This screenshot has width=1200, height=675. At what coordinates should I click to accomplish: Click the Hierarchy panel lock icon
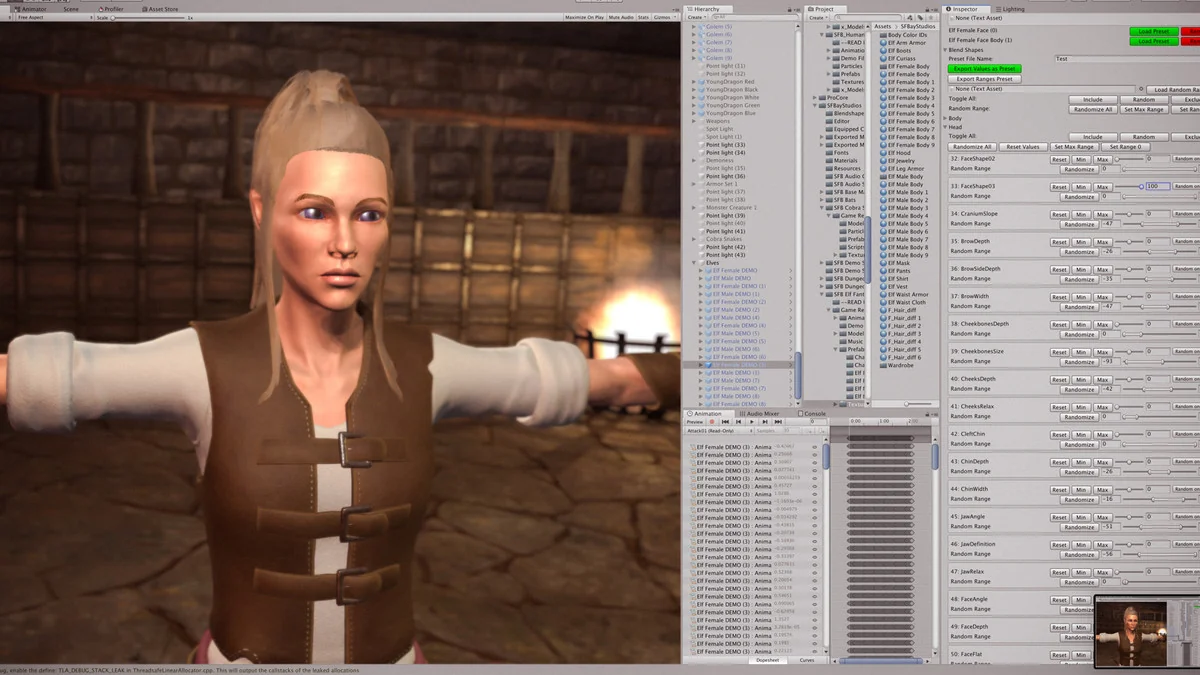[789, 9]
